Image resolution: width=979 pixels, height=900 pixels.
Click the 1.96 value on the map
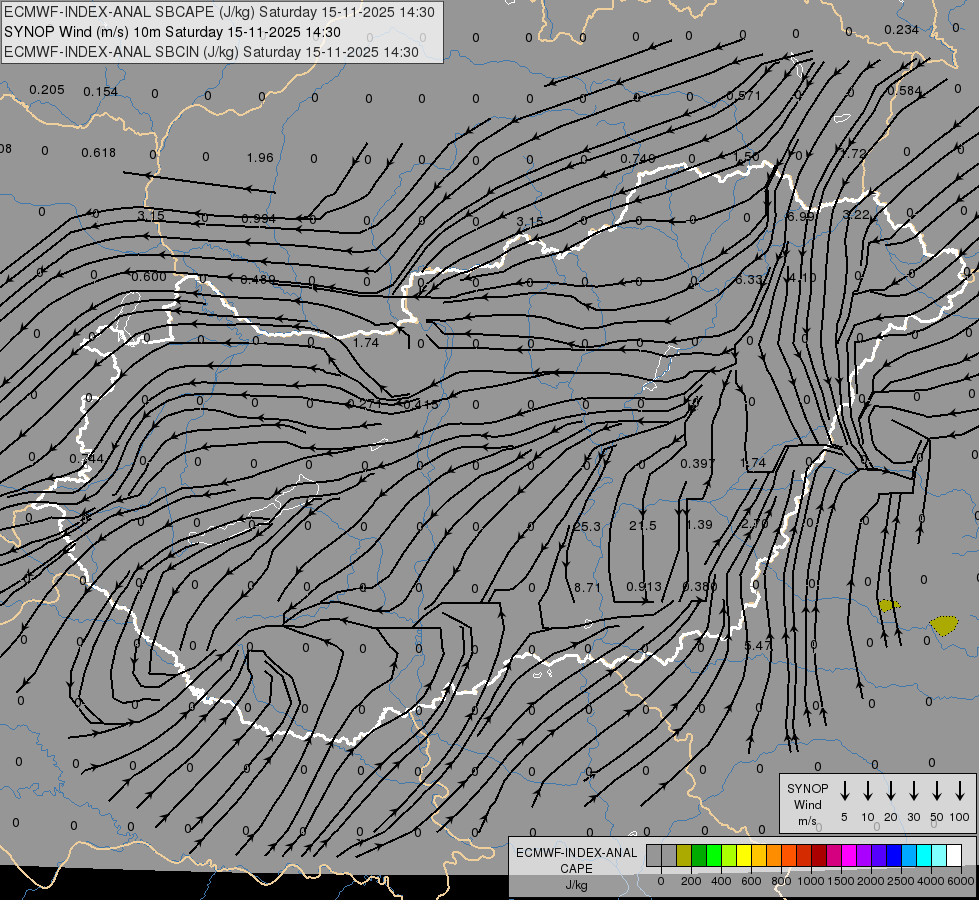tap(260, 157)
